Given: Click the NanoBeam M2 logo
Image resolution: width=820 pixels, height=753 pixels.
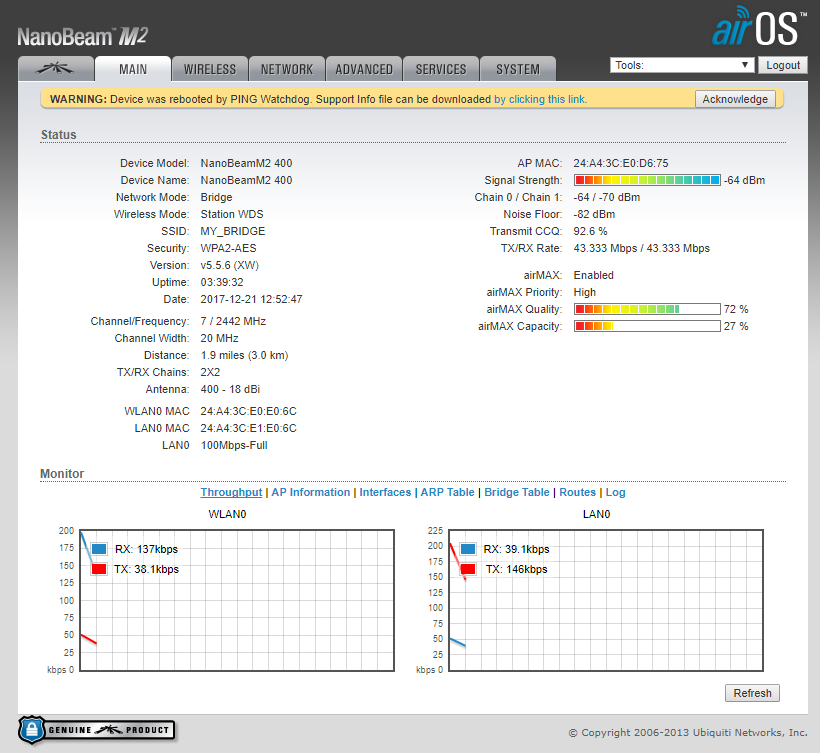Looking at the screenshot, I should pos(83,36).
